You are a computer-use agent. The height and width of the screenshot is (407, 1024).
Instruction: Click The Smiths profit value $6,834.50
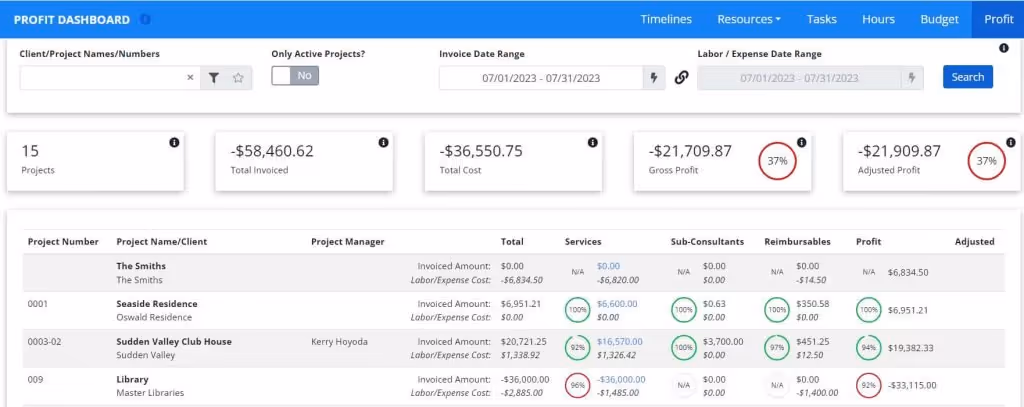(x=908, y=272)
